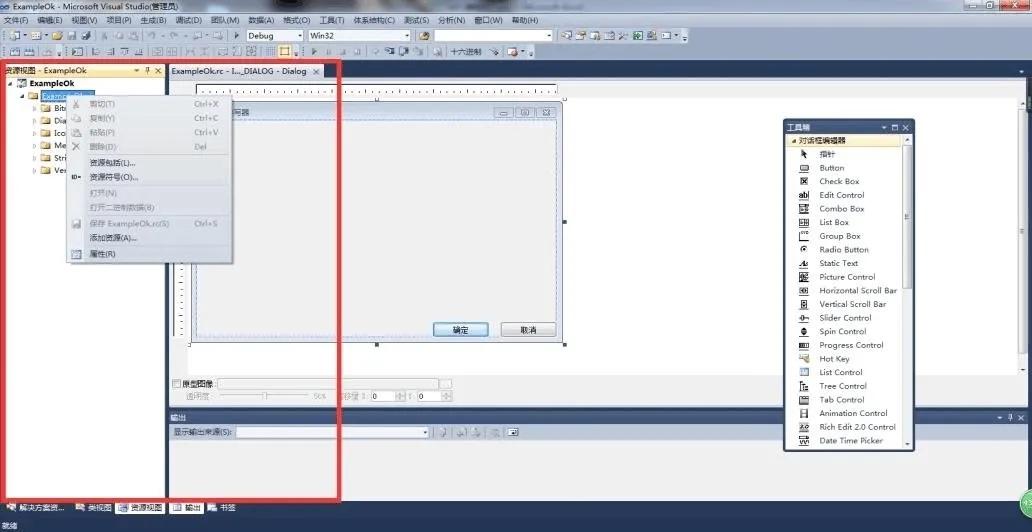Viewport: 1032px width, 532px height.
Task: Open the 工具(T) menu
Action: coord(332,20)
